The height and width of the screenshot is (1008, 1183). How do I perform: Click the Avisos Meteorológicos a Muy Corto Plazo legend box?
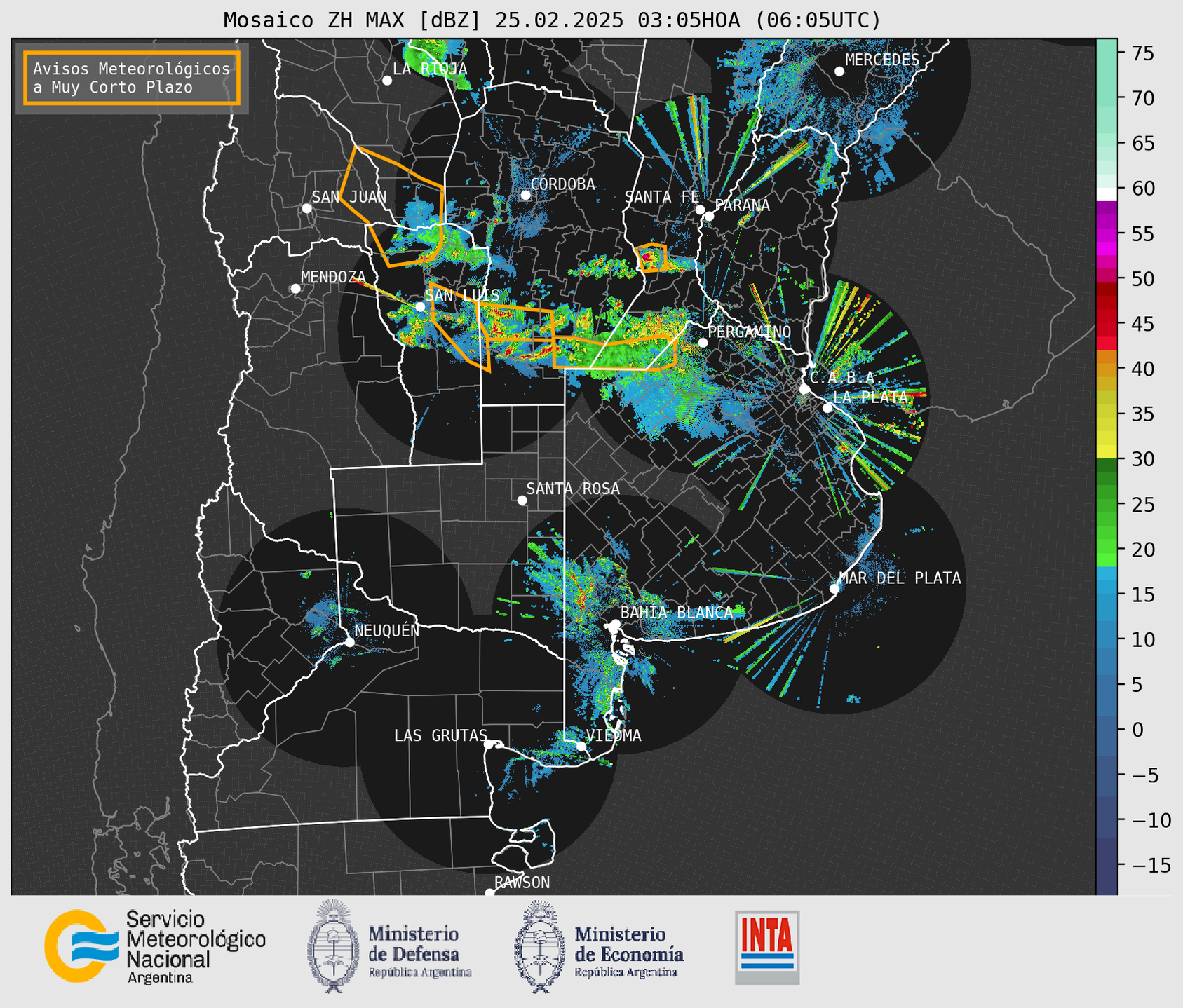coord(132,78)
